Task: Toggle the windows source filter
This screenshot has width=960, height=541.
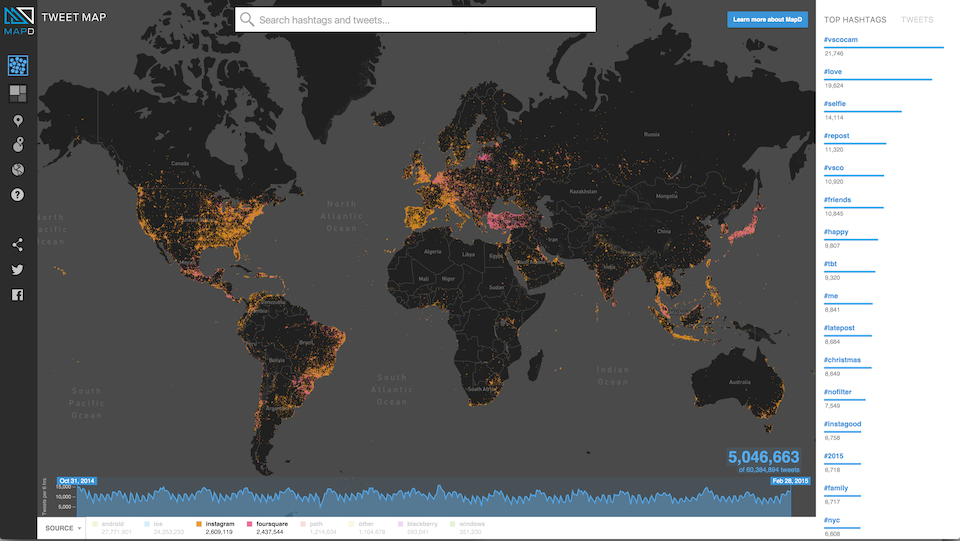Action: tap(467, 528)
